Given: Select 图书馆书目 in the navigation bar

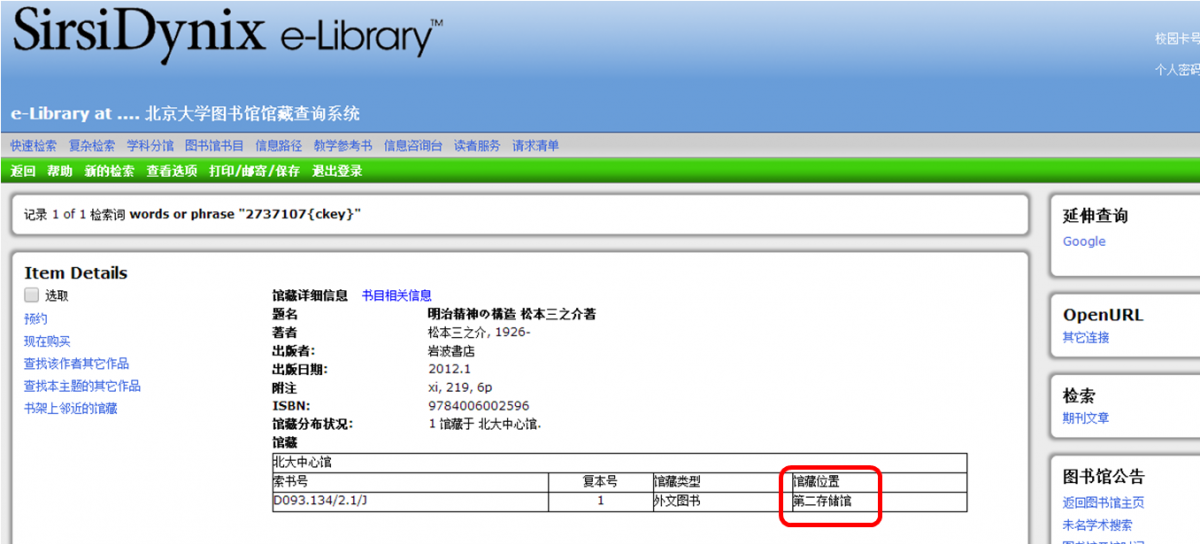Looking at the screenshot, I should point(214,146).
